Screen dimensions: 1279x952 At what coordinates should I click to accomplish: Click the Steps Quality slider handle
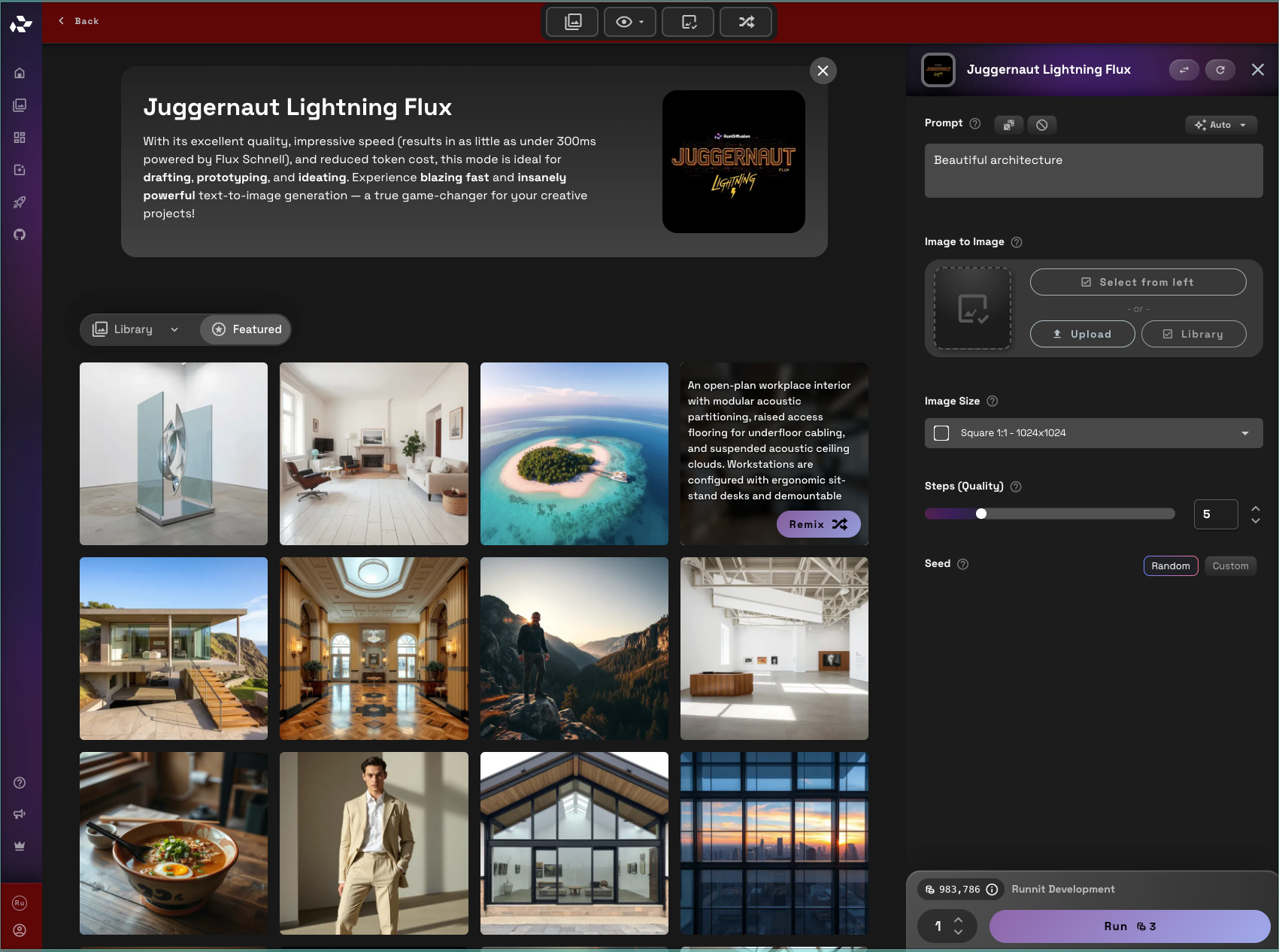tap(980, 514)
